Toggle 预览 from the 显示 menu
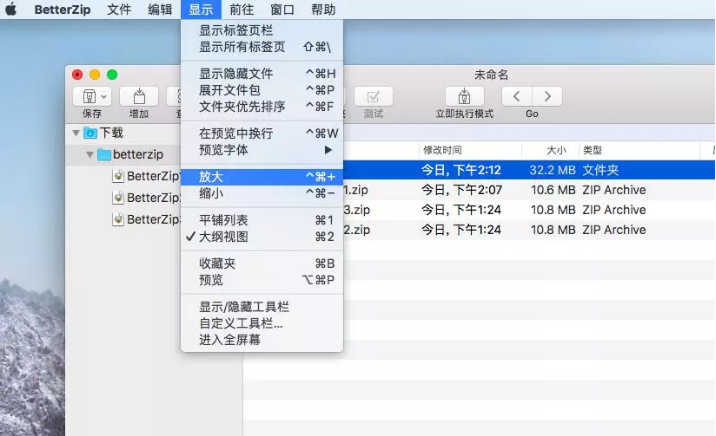Image resolution: width=716 pixels, height=436 pixels. (x=262, y=280)
